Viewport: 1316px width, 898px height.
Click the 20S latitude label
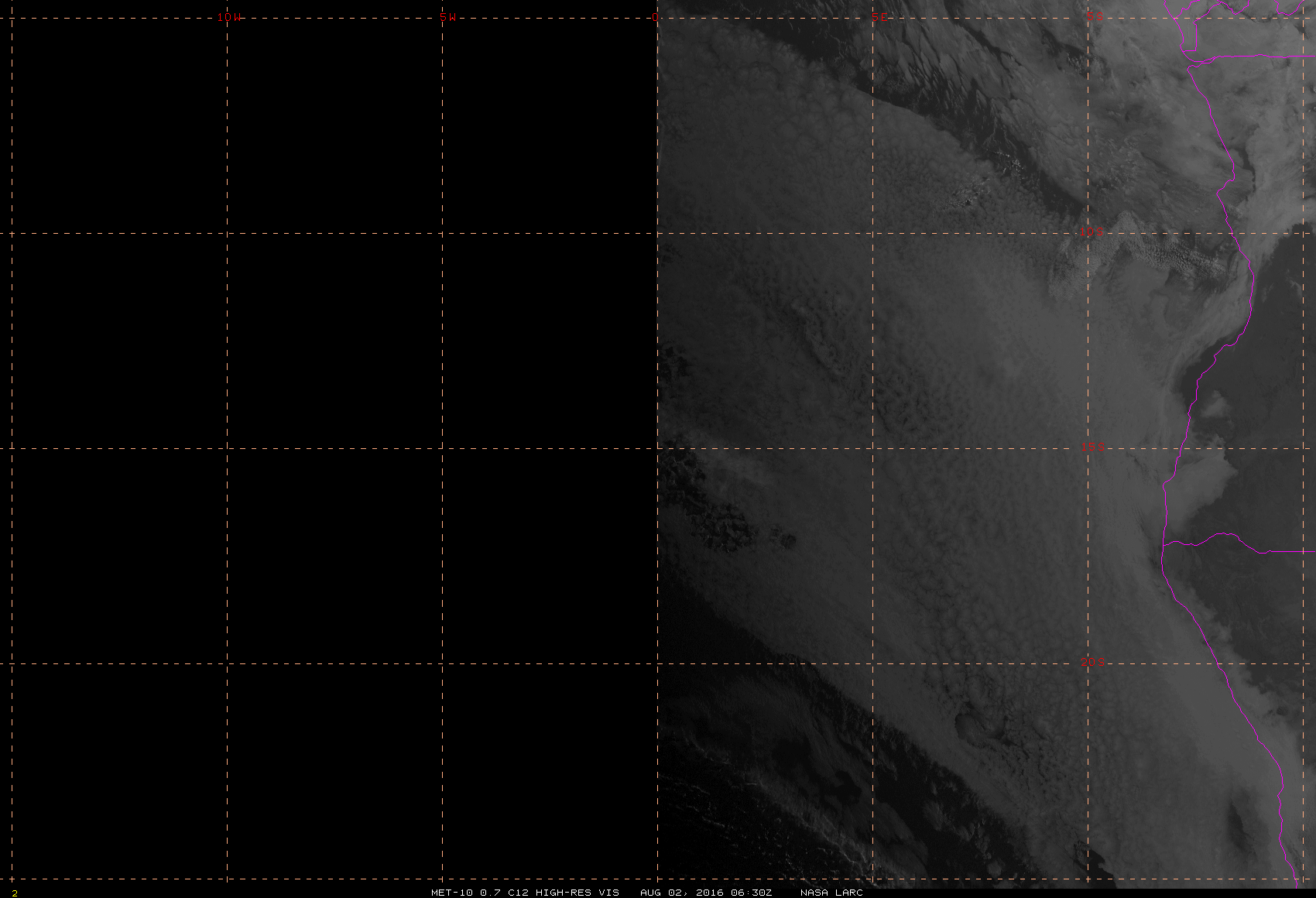click(x=1092, y=662)
